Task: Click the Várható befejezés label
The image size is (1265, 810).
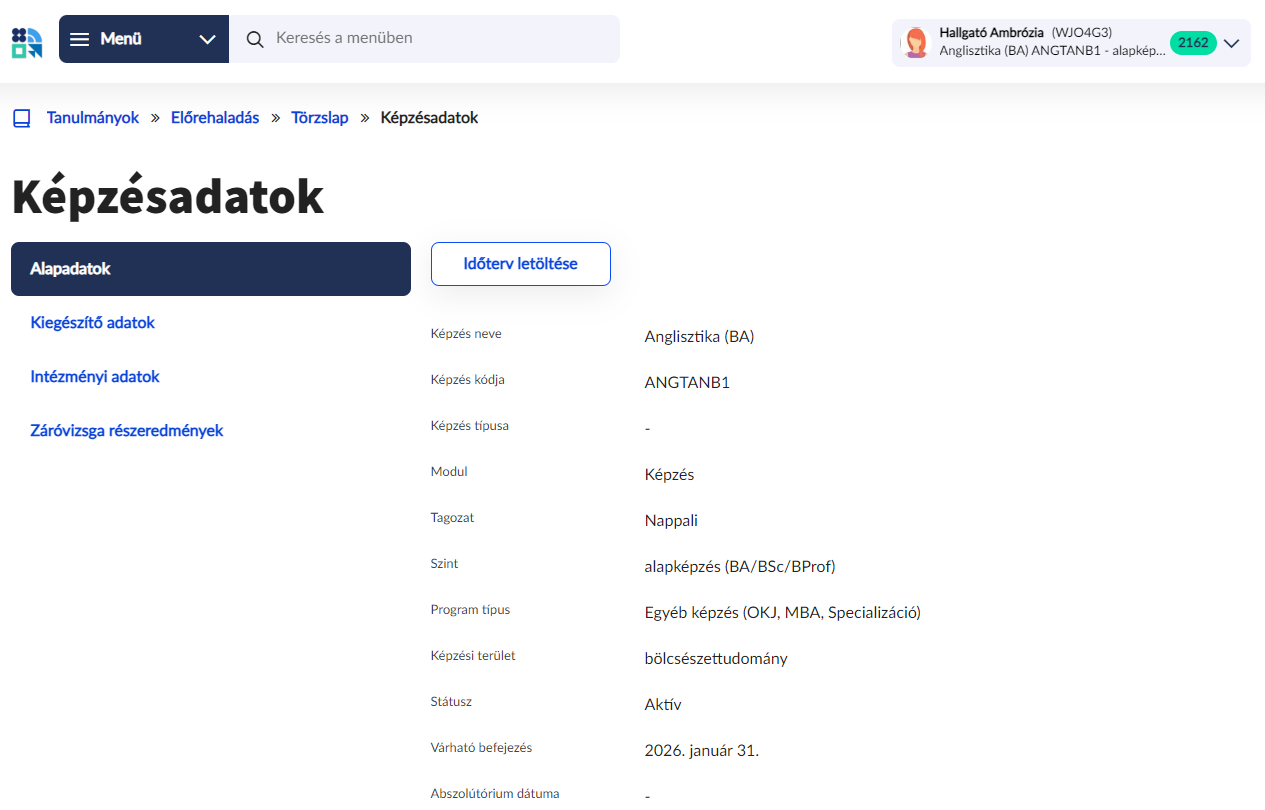Action: click(481, 748)
